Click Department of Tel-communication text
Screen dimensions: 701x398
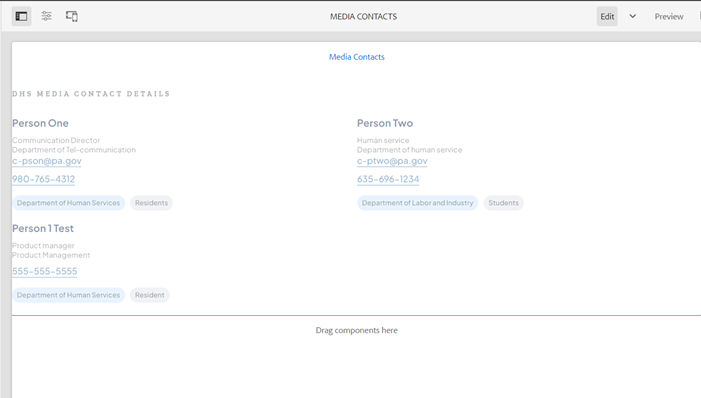pos(74,150)
